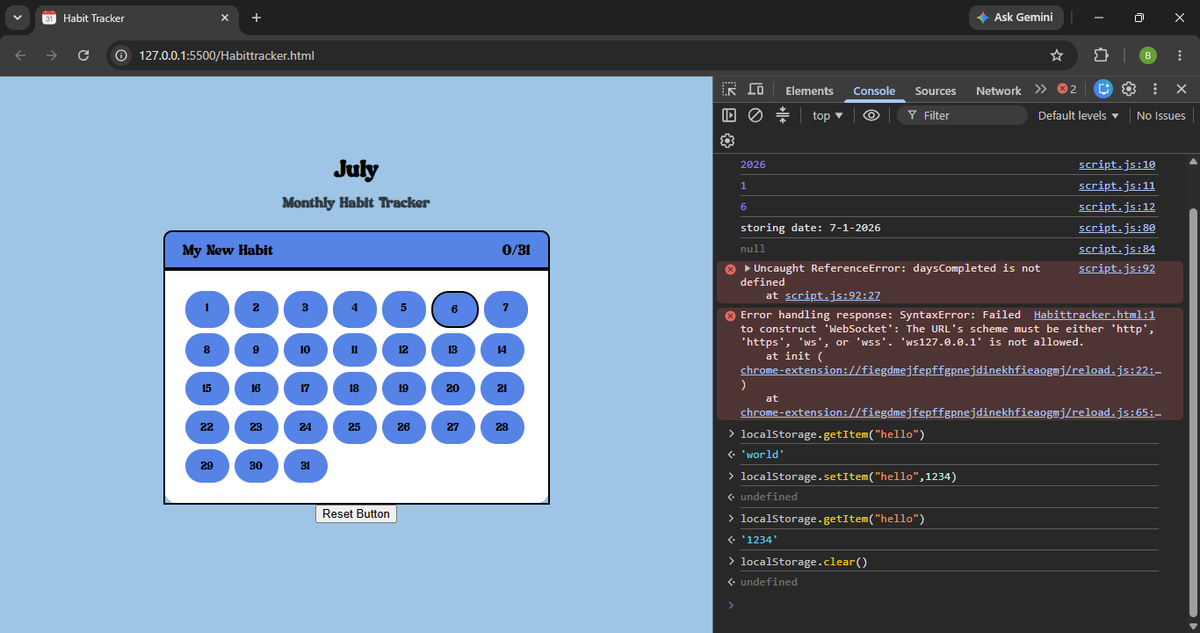Screen dimensions: 1200x633
Task: Expand the Uncaught ReferenceError message
Action: pyautogui.click(x=748, y=268)
